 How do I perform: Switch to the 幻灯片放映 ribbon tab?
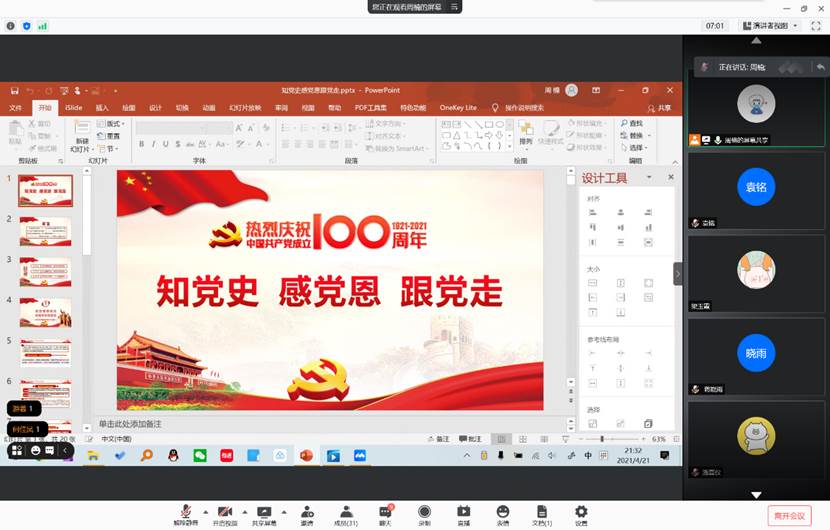click(x=245, y=108)
